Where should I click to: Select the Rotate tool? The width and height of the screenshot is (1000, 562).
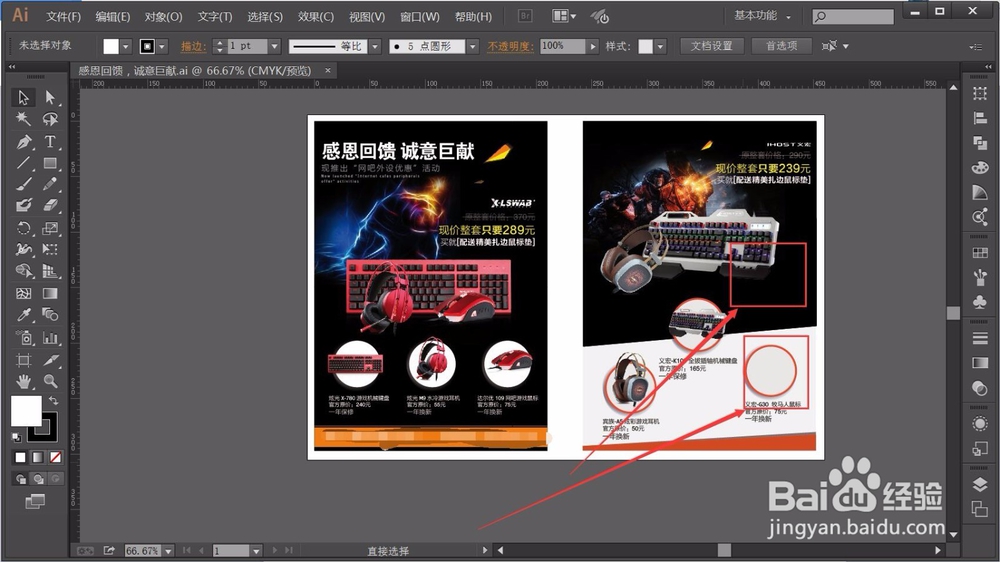click(24, 228)
